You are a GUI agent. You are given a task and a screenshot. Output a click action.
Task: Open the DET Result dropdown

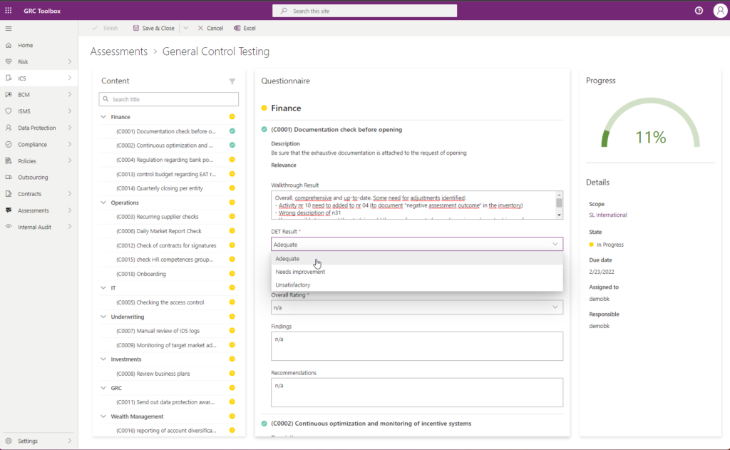coord(417,244)
